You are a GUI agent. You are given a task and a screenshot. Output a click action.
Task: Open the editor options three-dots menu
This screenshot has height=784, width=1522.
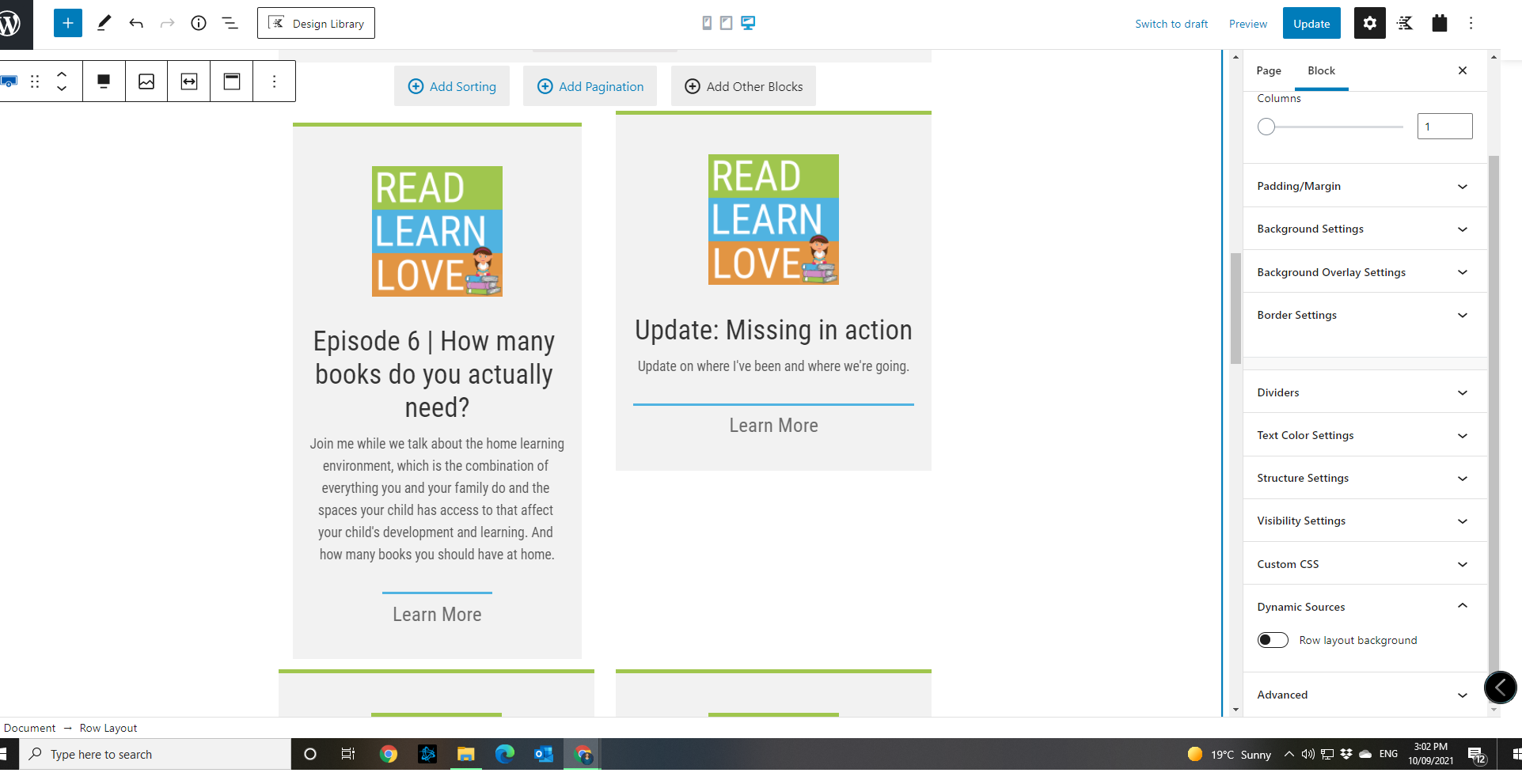point(1471,24)
